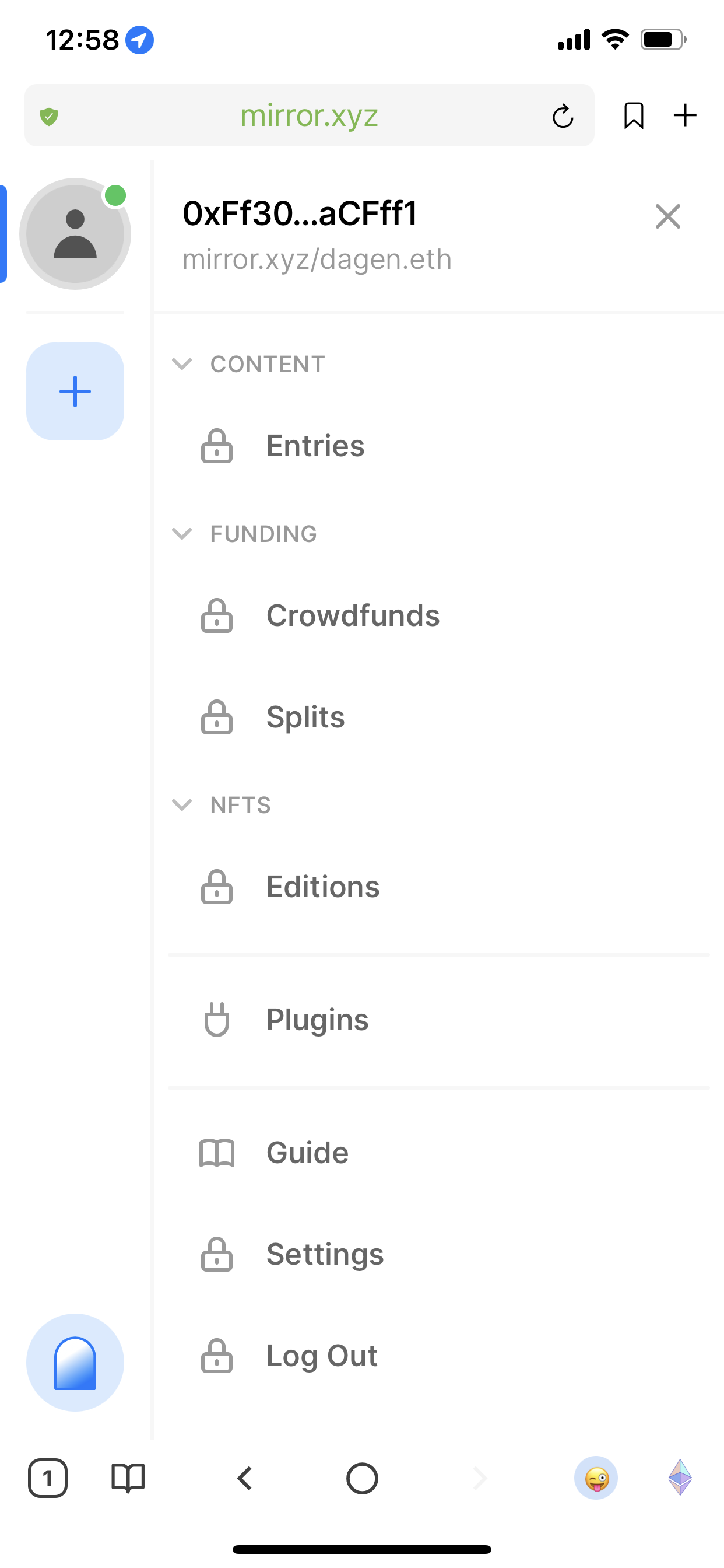Collapse the NFTS section
The height and width of the screenshot is (1568, 724).
(x=182, y=804)
